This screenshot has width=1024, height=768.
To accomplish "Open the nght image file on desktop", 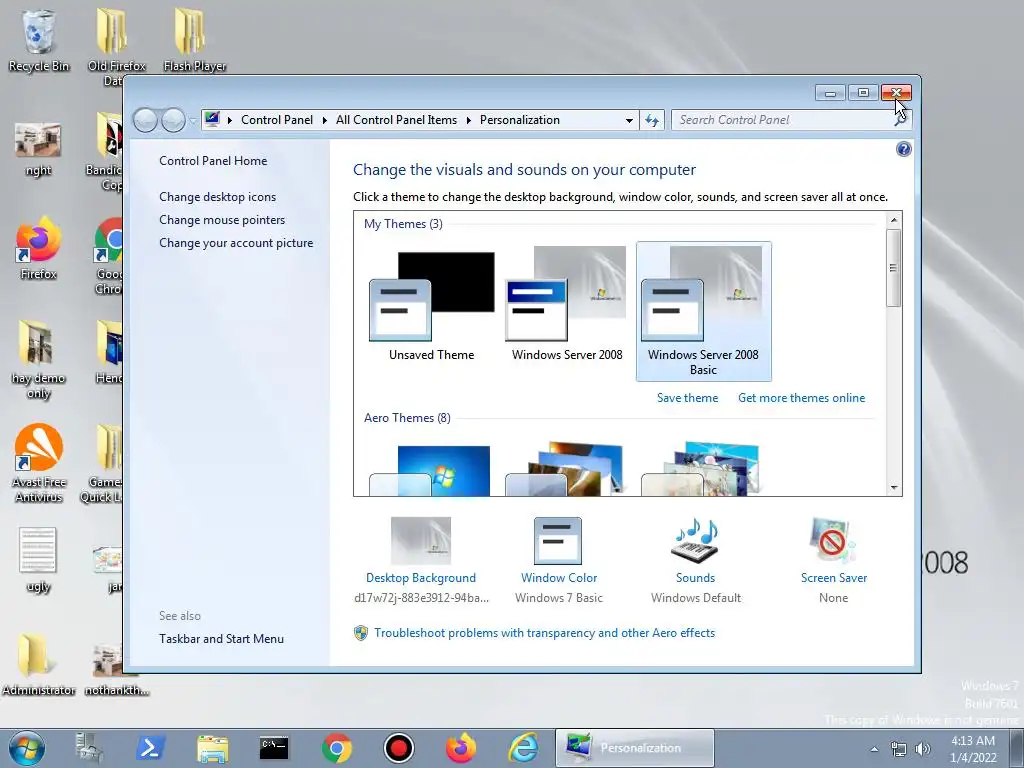I will (x=39, y=149).
